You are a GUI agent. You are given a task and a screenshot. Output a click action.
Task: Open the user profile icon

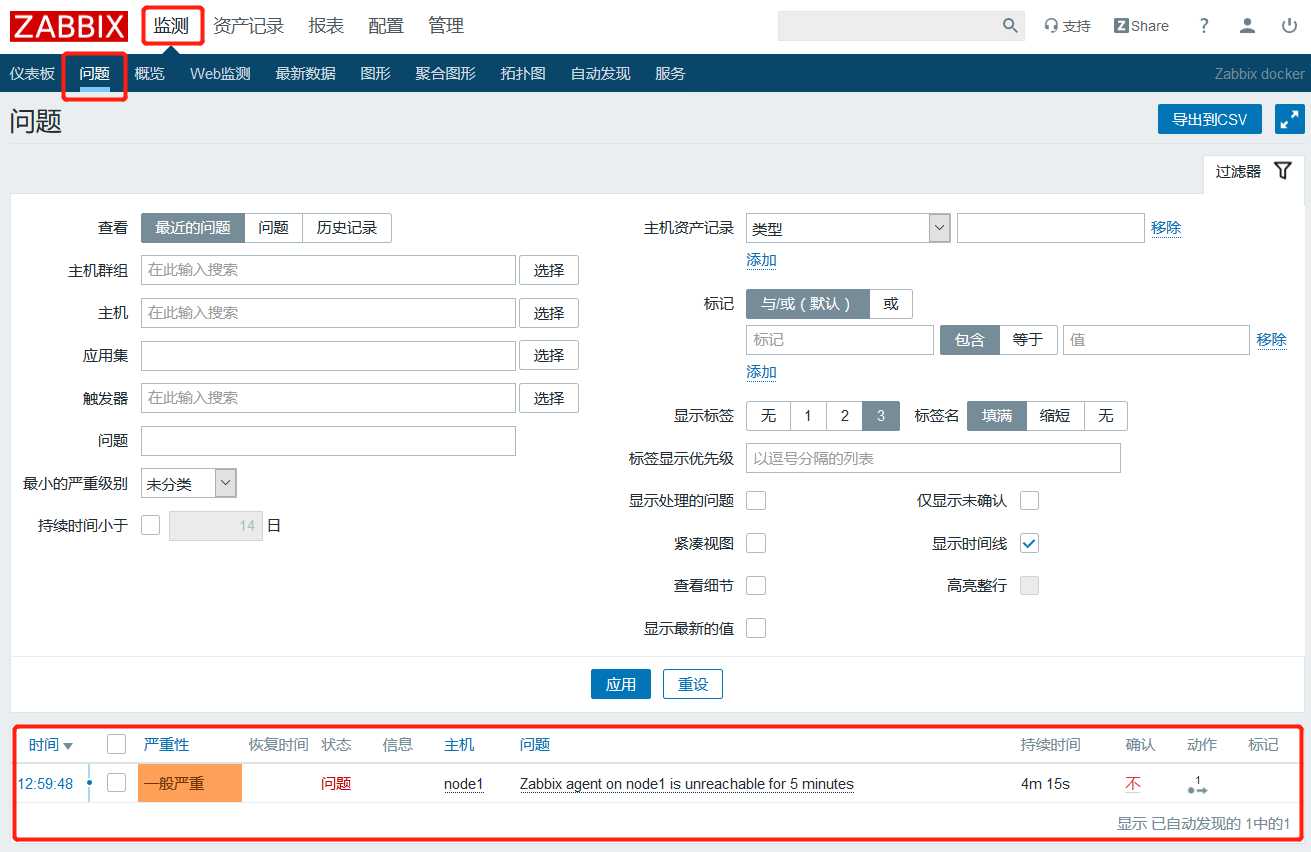[x=1247, y=26]
